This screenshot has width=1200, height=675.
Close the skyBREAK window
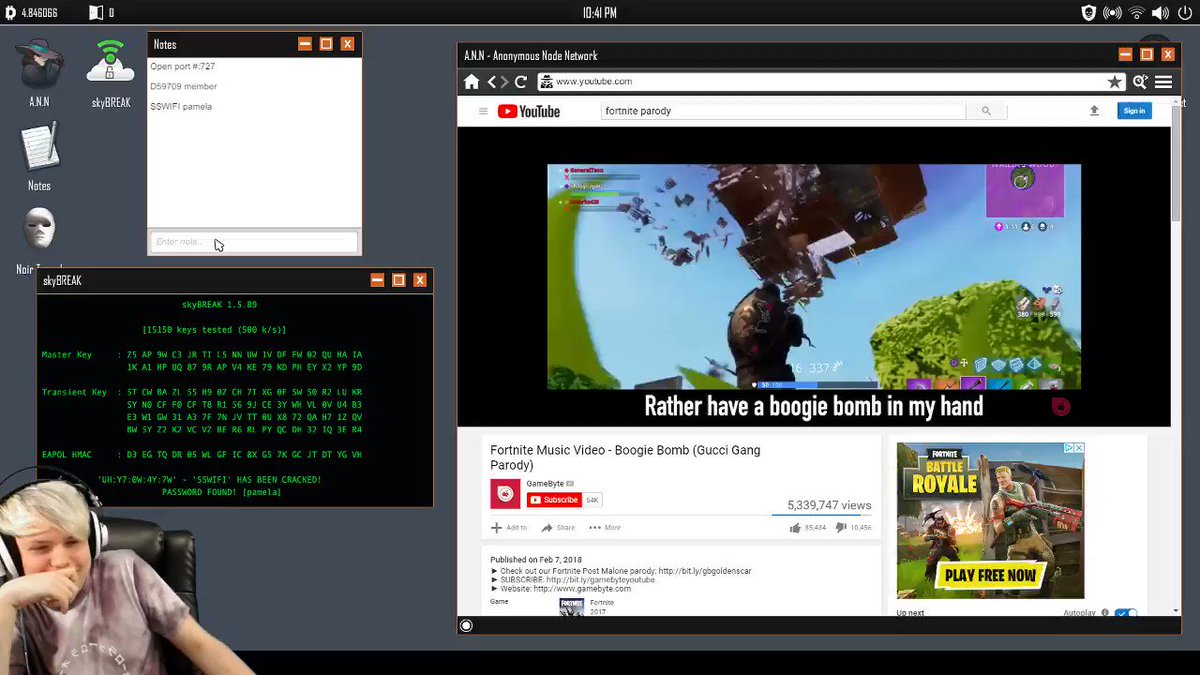pyautogui.click(x=420, y=280)
